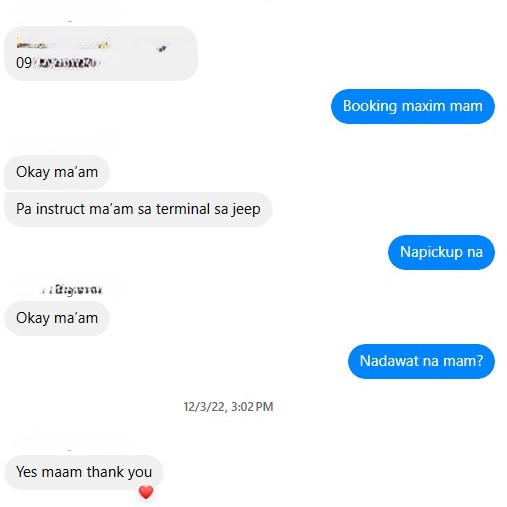Click the word "Booking" in the first blue bubble

[x=370, y=106]
